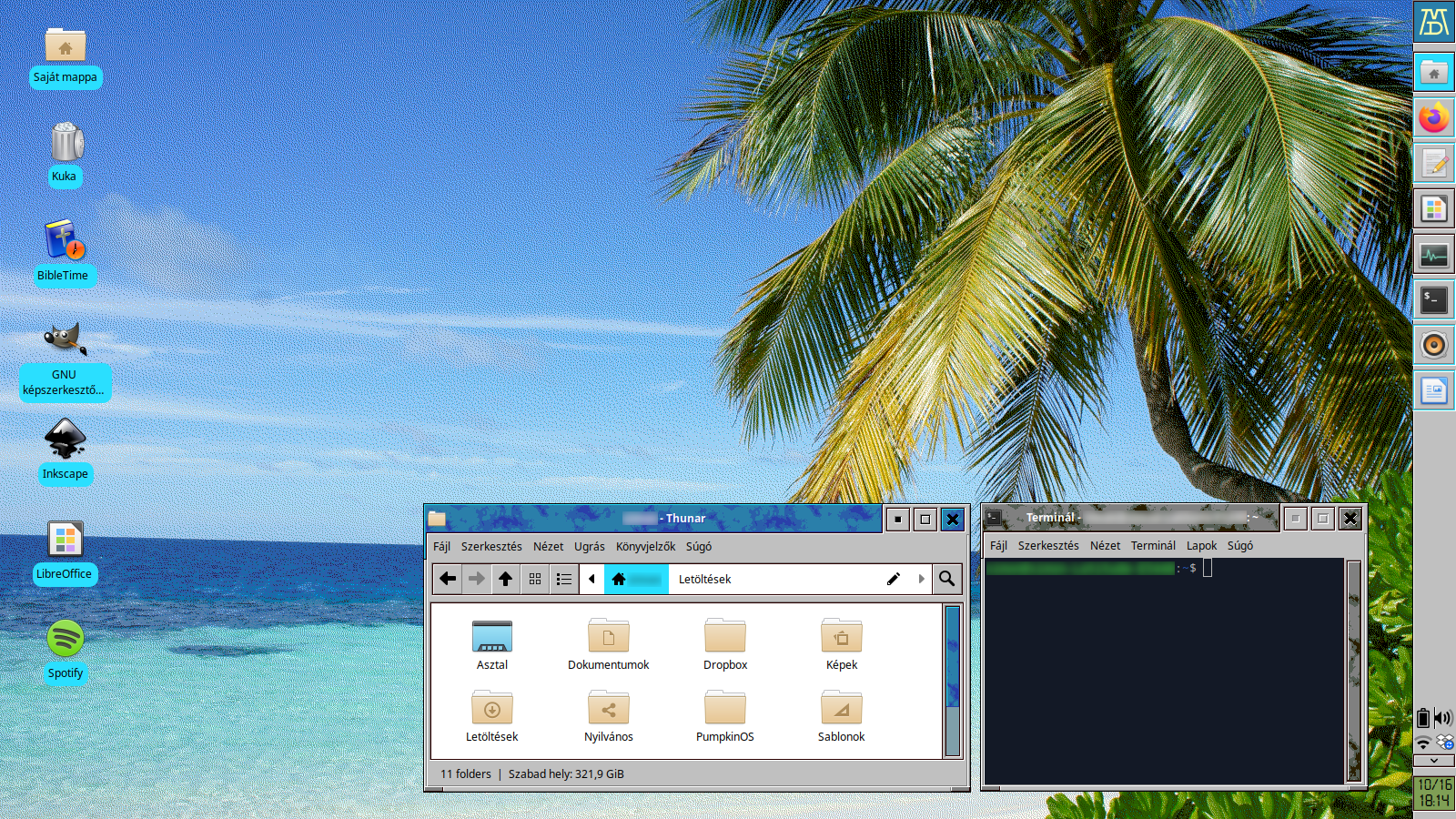Click the home folder launcher in the dock
Viewport: 1456px width, 819px height.
point(1434,72)
